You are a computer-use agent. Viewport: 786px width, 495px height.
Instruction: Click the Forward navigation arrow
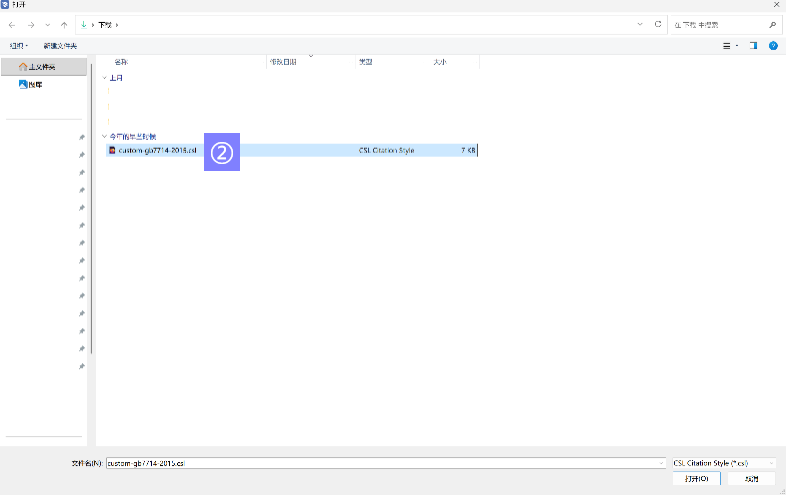click(30, 23)
